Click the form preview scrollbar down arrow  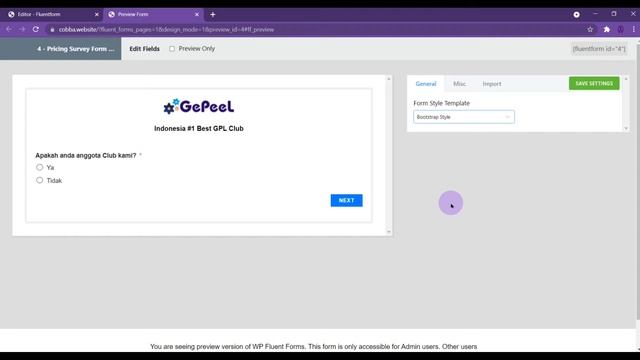(x=389, y=232)
